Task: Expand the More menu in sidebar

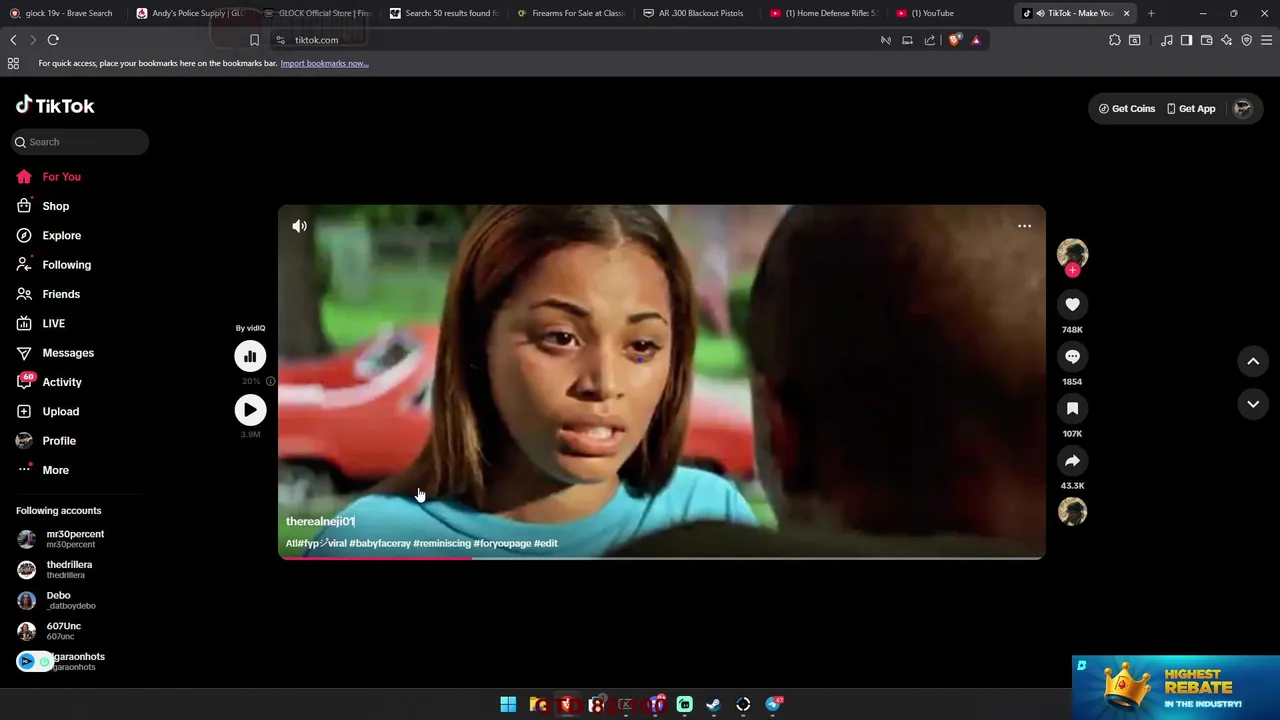Action: pos(42,470)
